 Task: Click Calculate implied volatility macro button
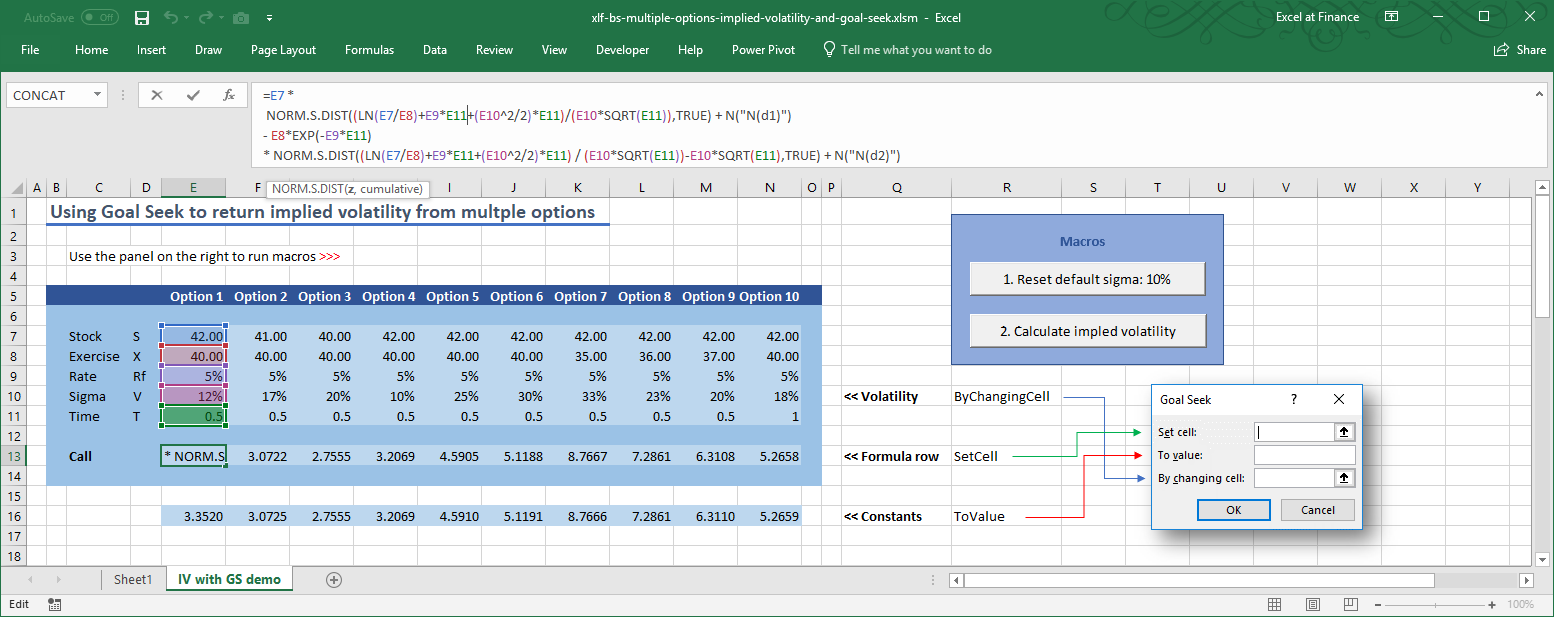[1087, 331]
